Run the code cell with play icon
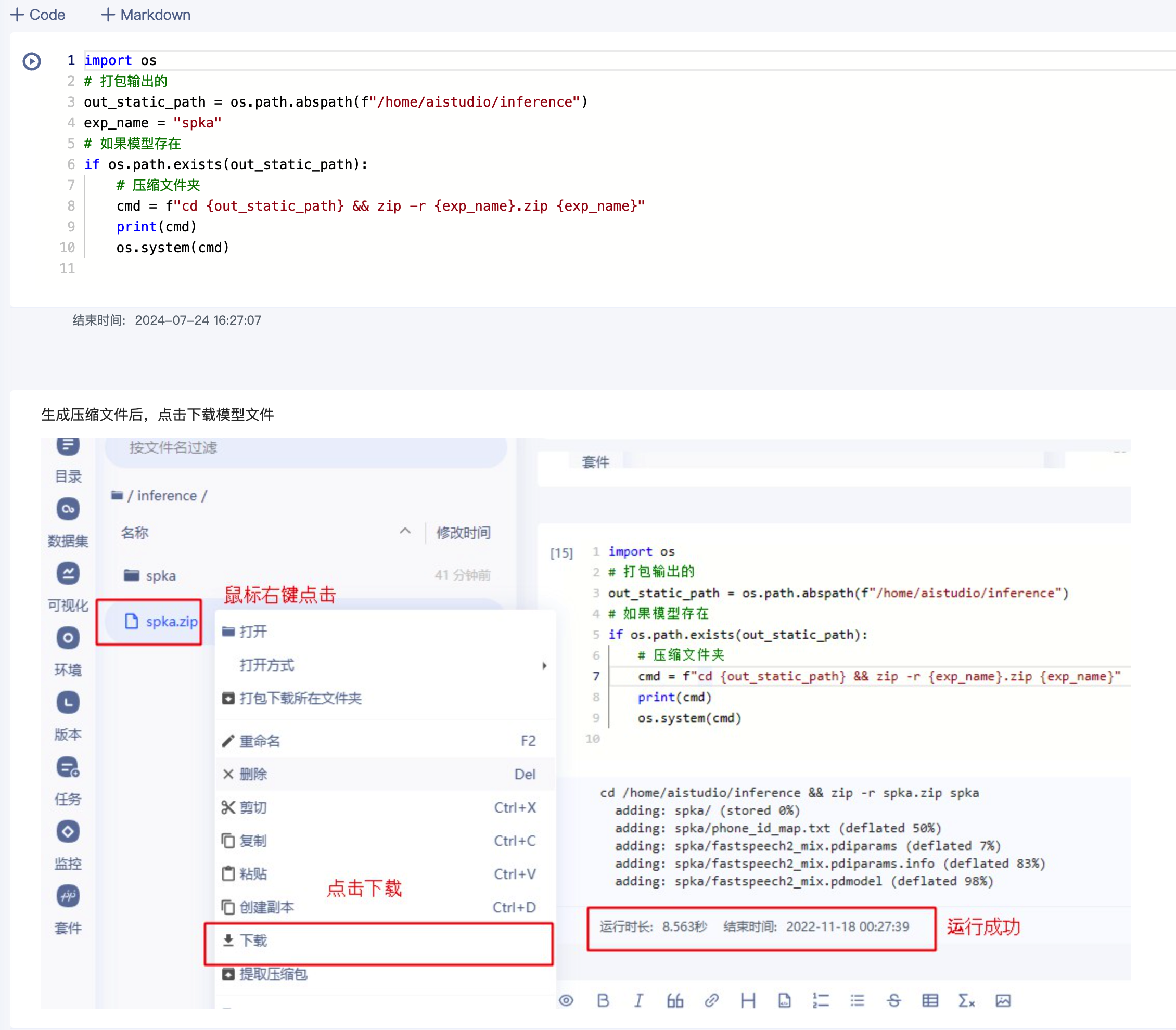 (x=32, y=61)
